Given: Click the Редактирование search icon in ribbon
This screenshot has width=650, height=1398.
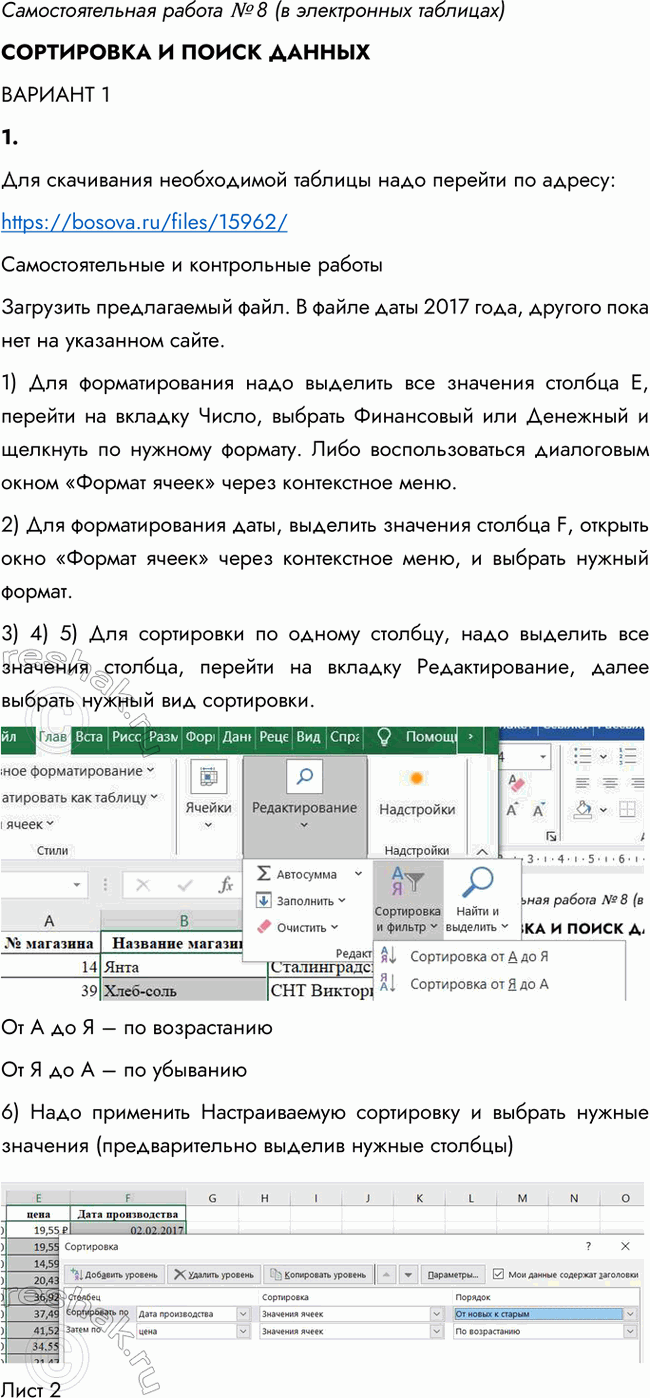Looking at the screenshot, I should [x=304, y=777].
